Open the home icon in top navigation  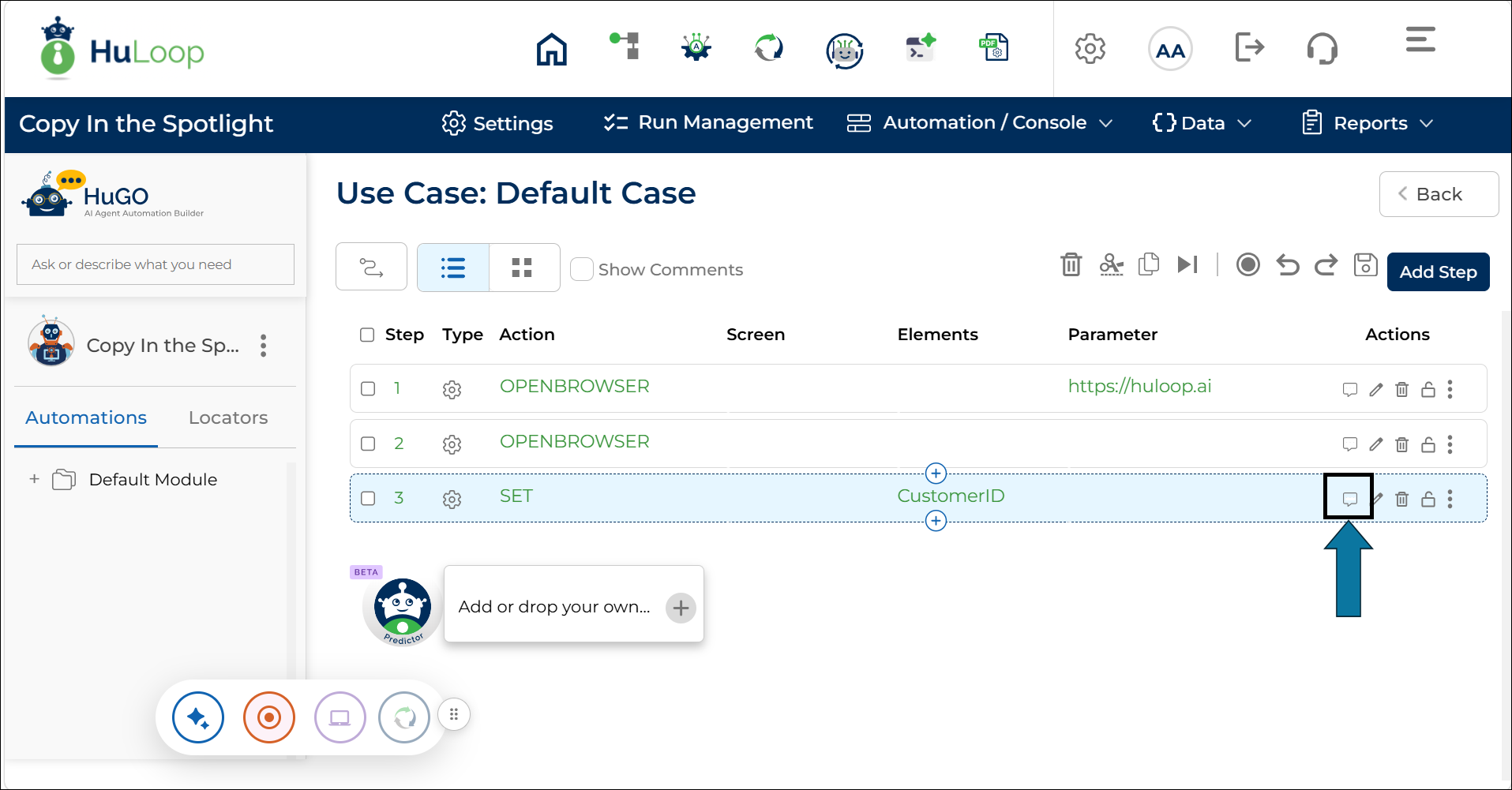click(x=551, y=50)
